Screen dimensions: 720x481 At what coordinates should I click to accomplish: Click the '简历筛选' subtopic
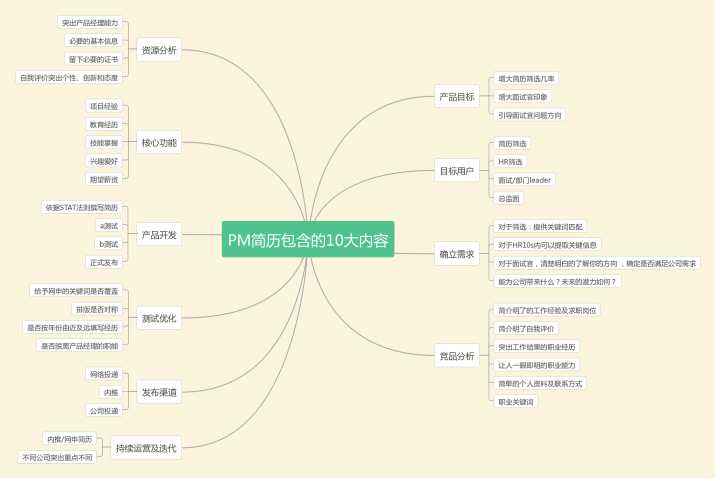[x=512, y=144]
